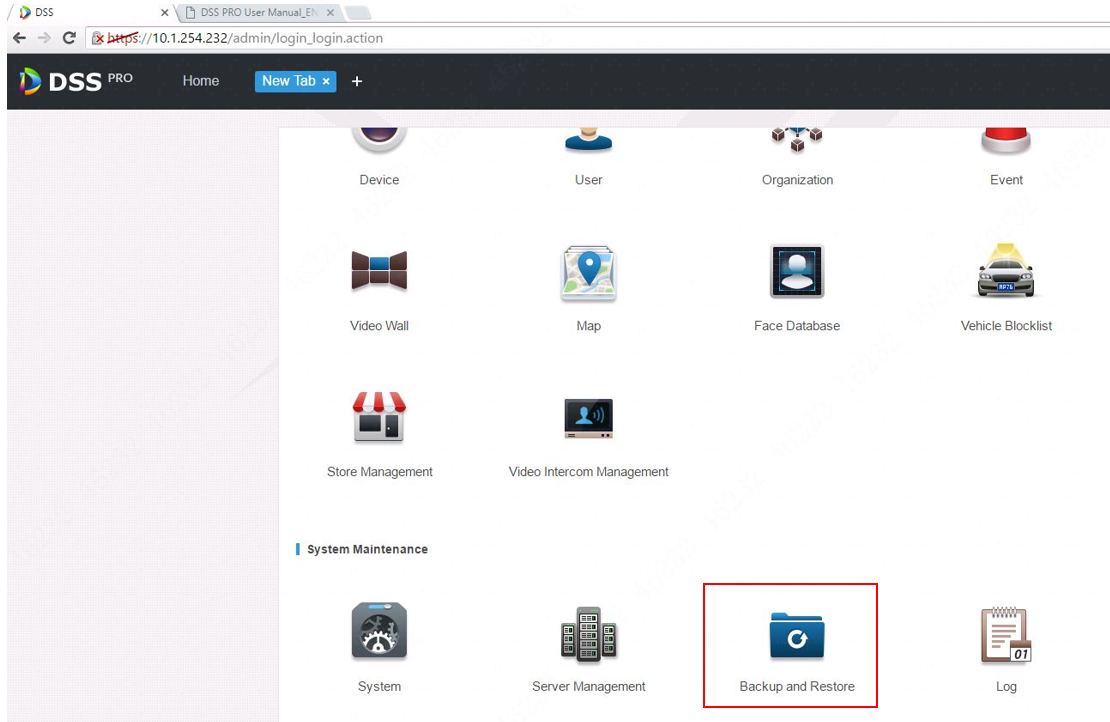Close the New Tab page

(x=325, y=81)
